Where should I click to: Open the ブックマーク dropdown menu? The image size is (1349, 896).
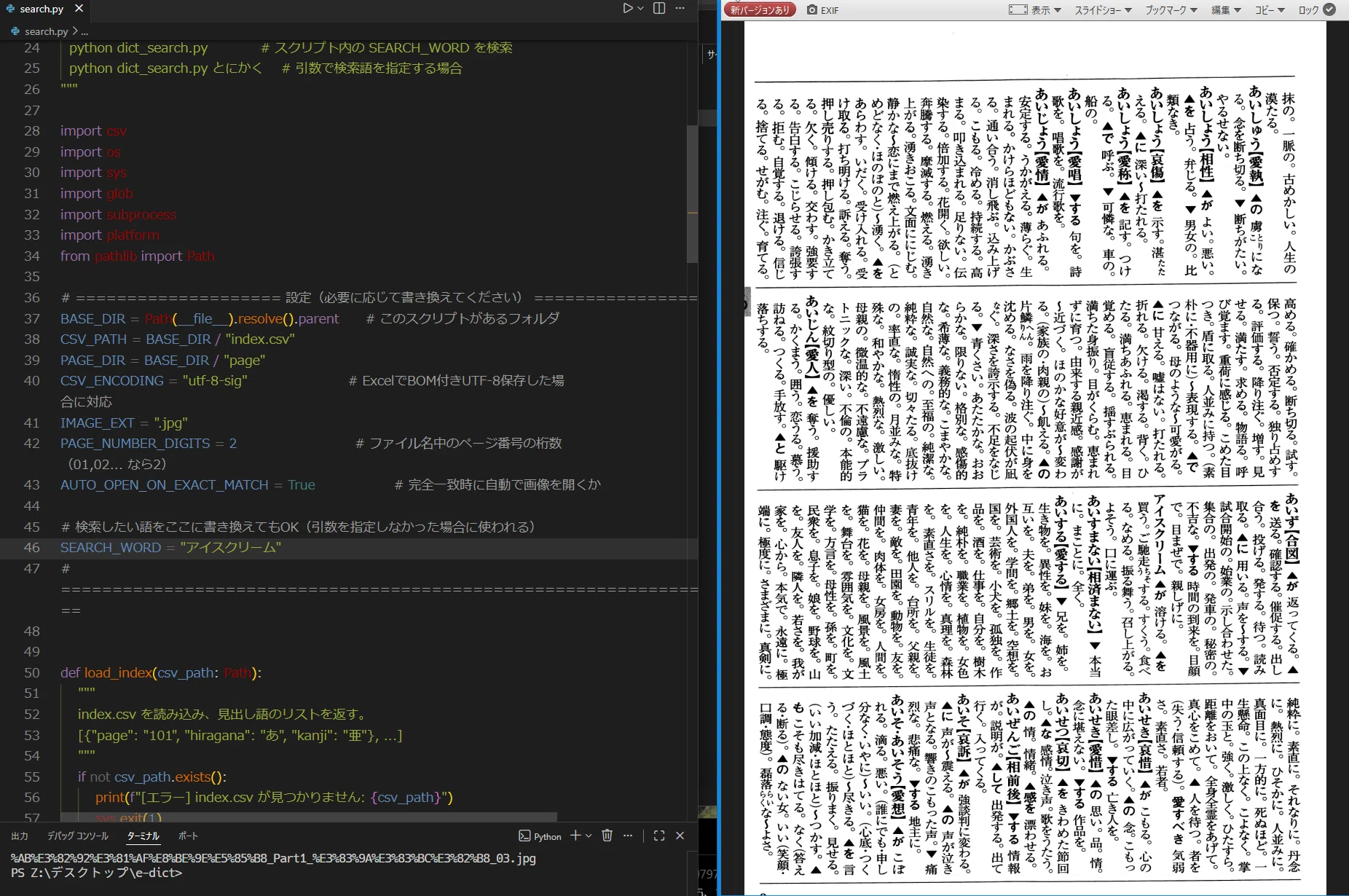pyautogui.click(x=1171, y=10)
